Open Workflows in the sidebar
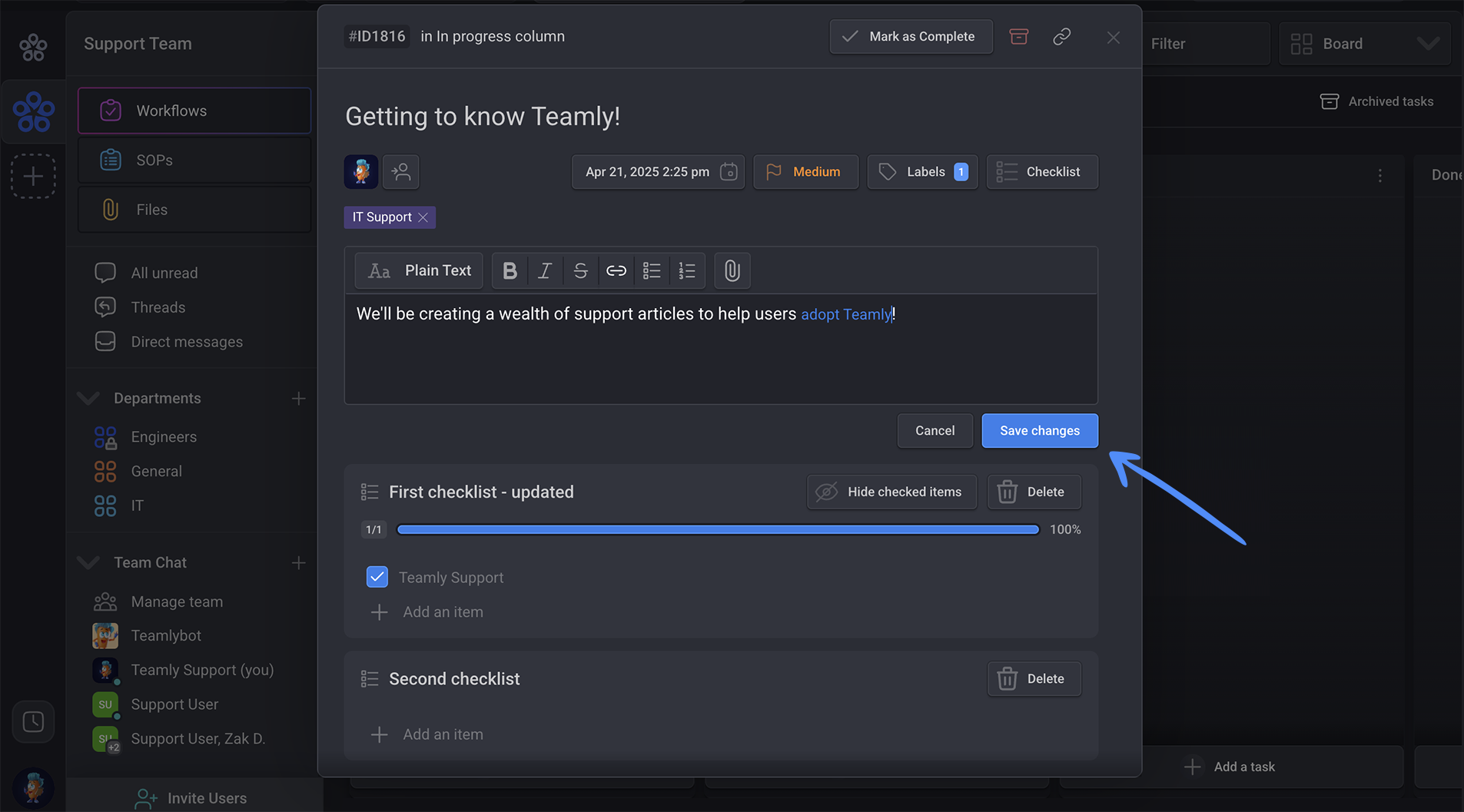This screenshot has width=1464, height=812. pyautogui.click(x=194, y=111)
